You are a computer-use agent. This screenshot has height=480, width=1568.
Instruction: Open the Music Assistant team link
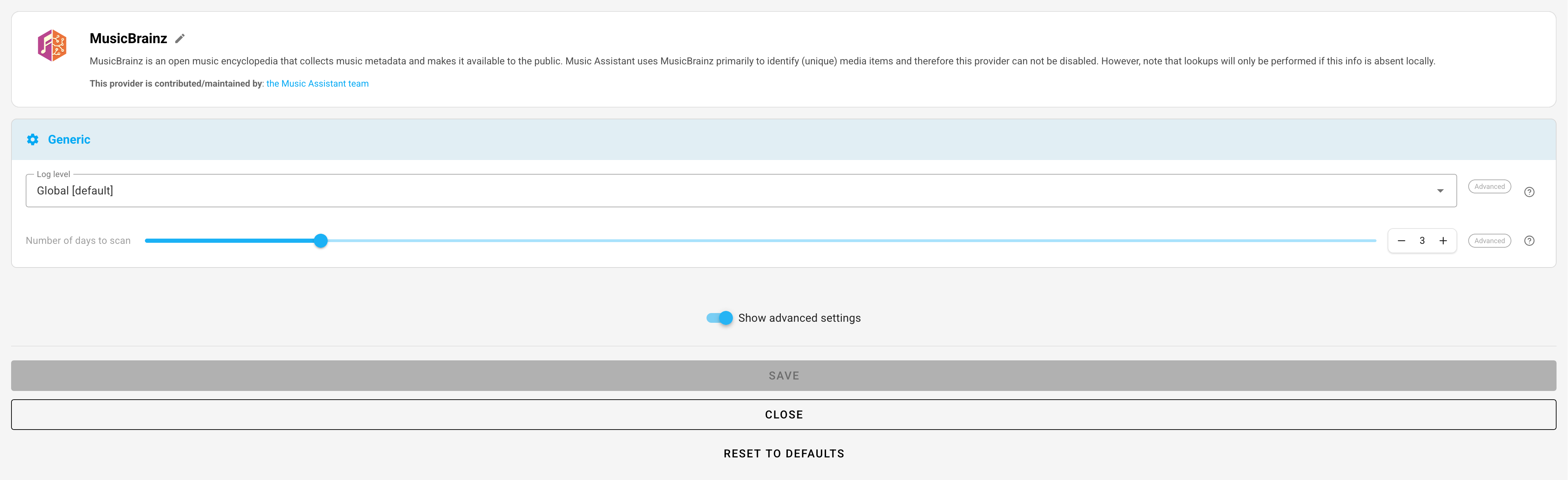click(317, 83)
